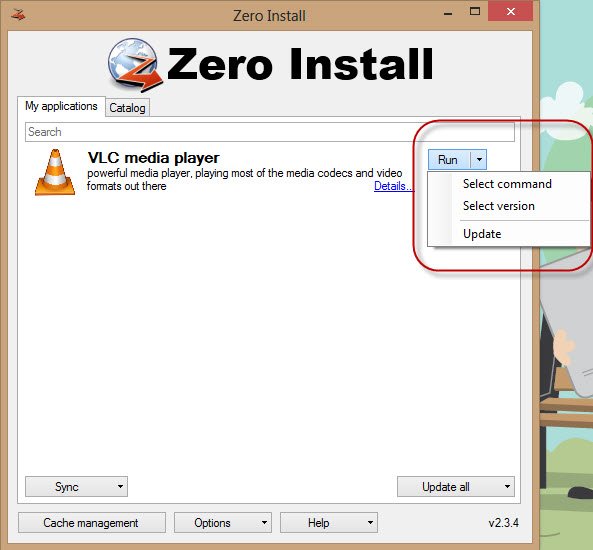Viewport: 593px width, 550px height.
Task: Run VLC media player
Action: coord(449,160)
